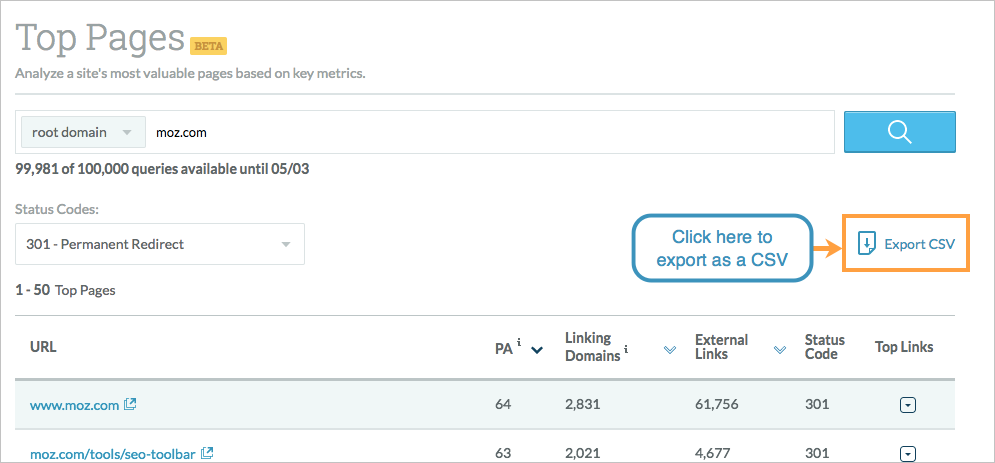Open the moz.com/tools/seo-toolbar link

pos(112,454)
